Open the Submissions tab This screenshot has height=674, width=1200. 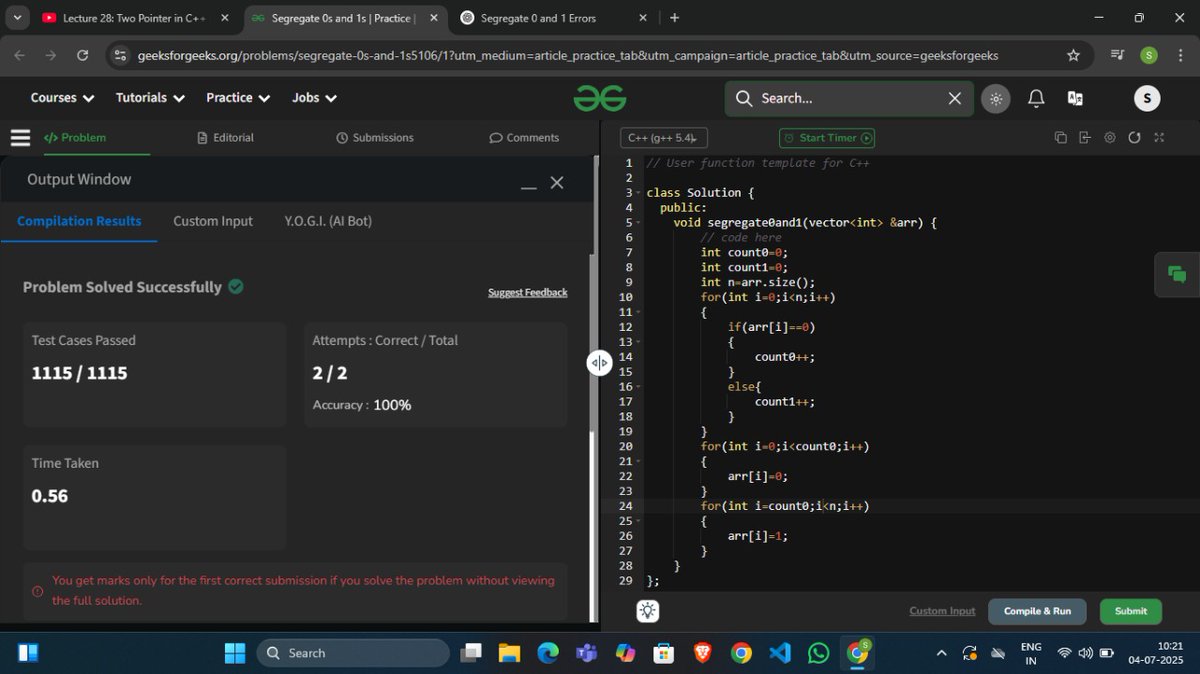(x=374, y=138)
